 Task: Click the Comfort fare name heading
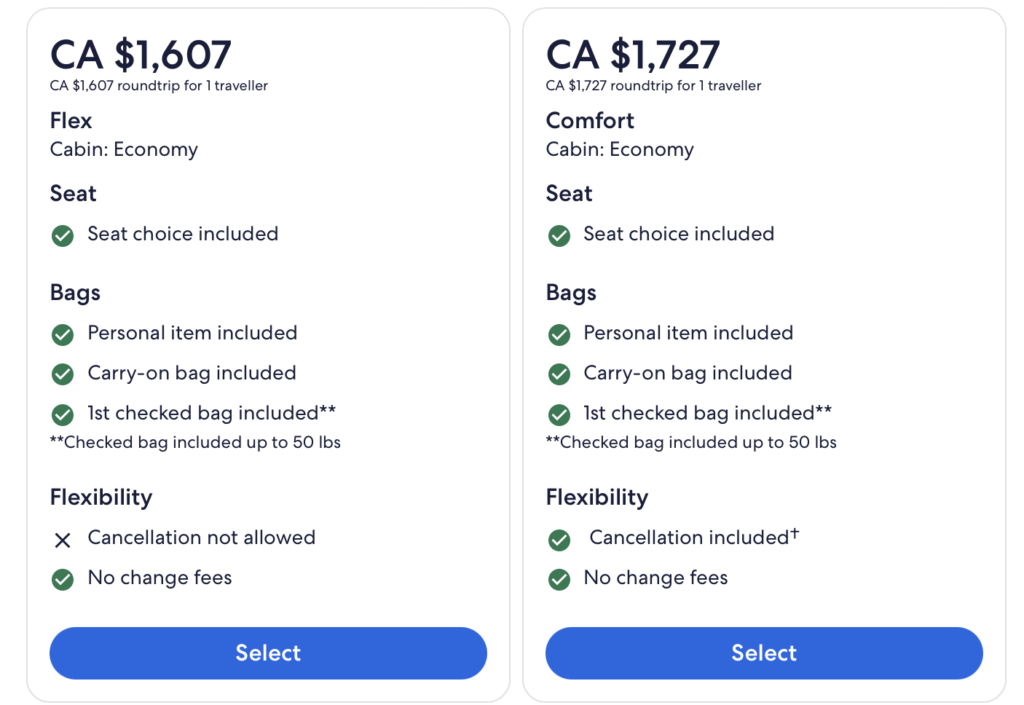point(590,121)
